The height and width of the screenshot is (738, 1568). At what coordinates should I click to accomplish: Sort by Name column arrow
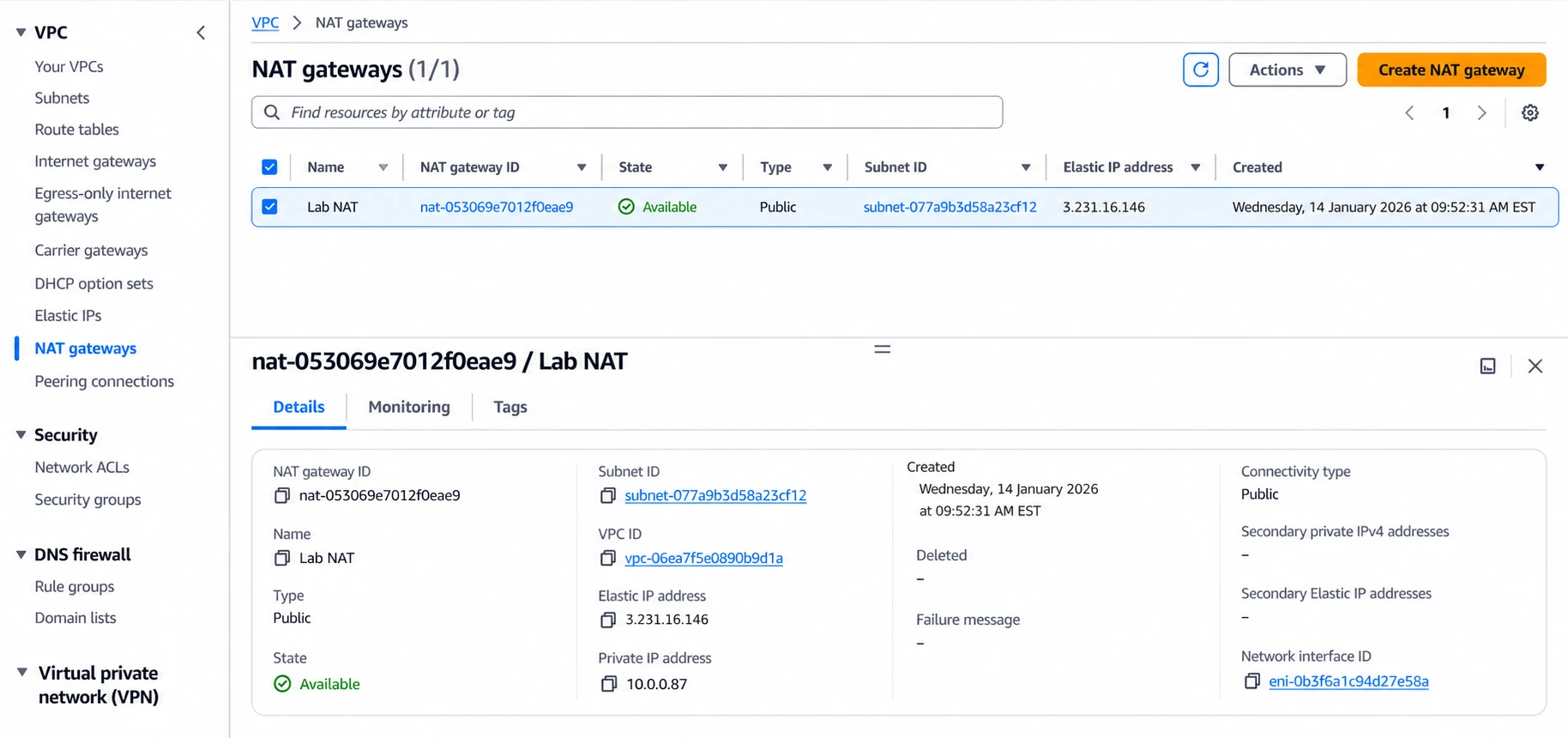[383, 167]
